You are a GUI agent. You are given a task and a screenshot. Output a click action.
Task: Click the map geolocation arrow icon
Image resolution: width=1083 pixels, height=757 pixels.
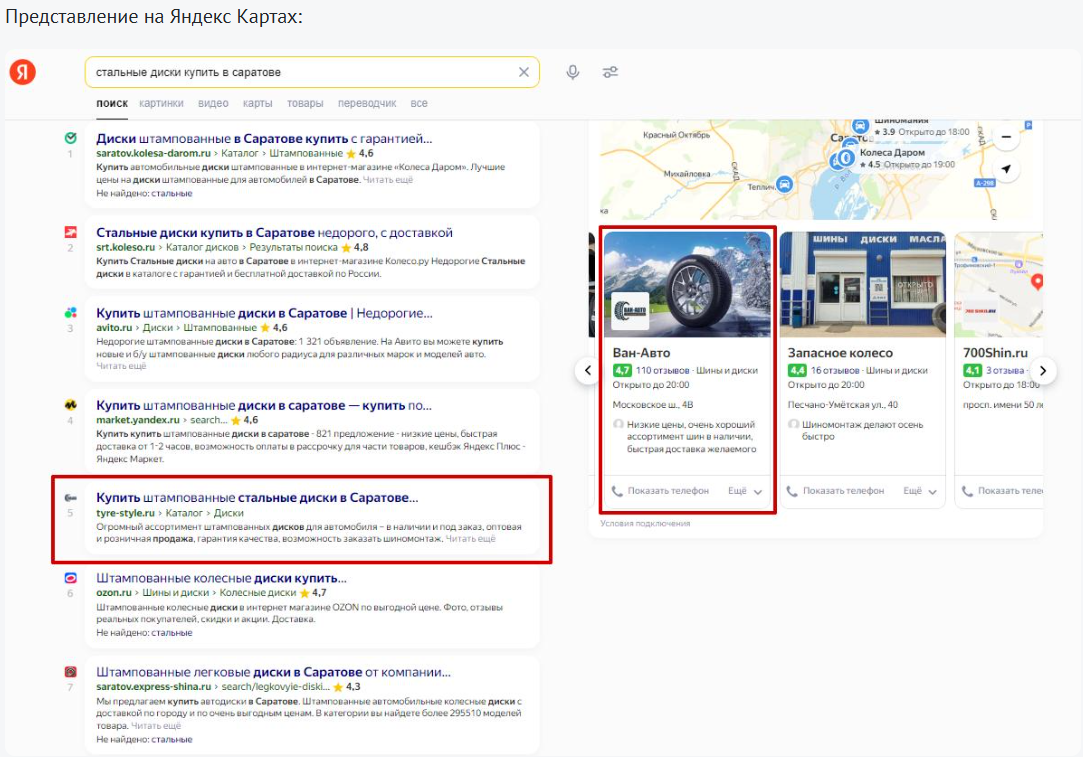[1006, 169]
